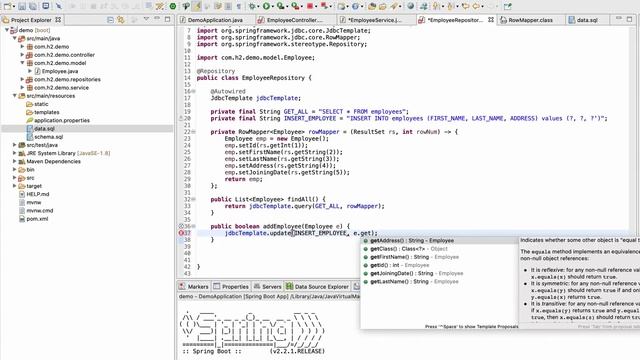Toggle code folding at line 36
Screen dimensions: 640x360
[193, 226]
